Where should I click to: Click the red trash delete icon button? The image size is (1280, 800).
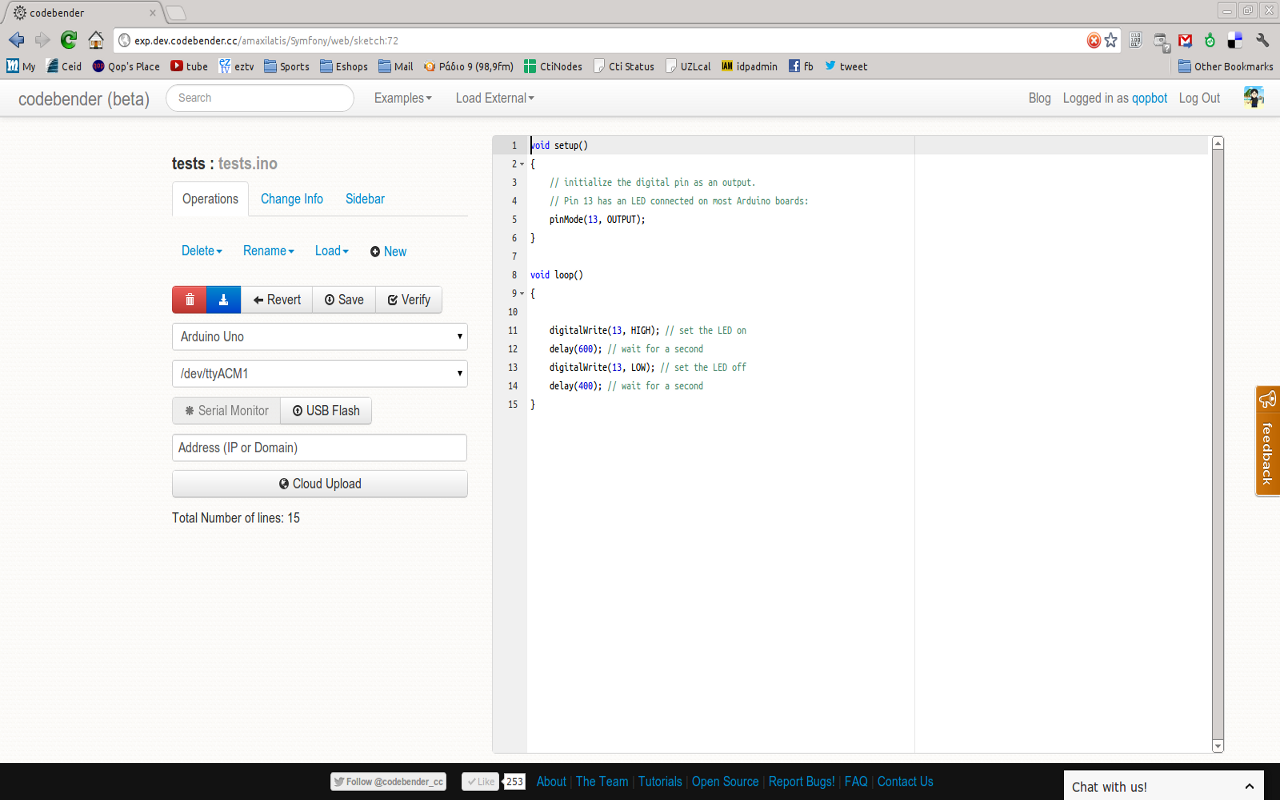(x=189, y=300)
